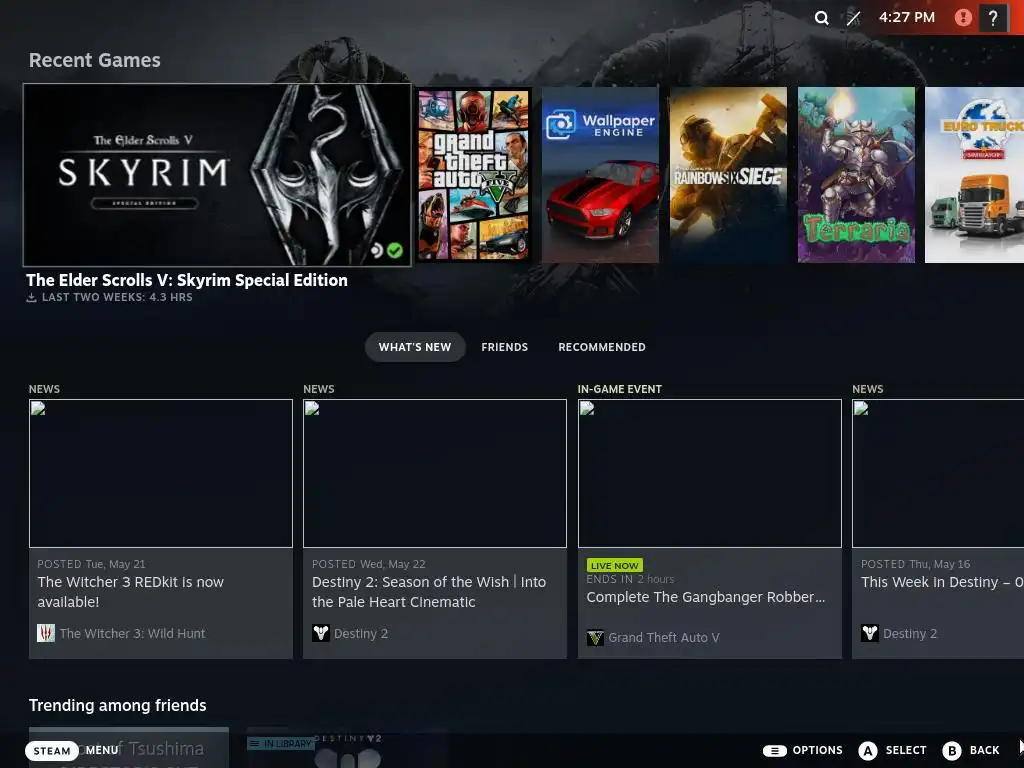
Task: Switch to the What's New tab
Action: 415,347
